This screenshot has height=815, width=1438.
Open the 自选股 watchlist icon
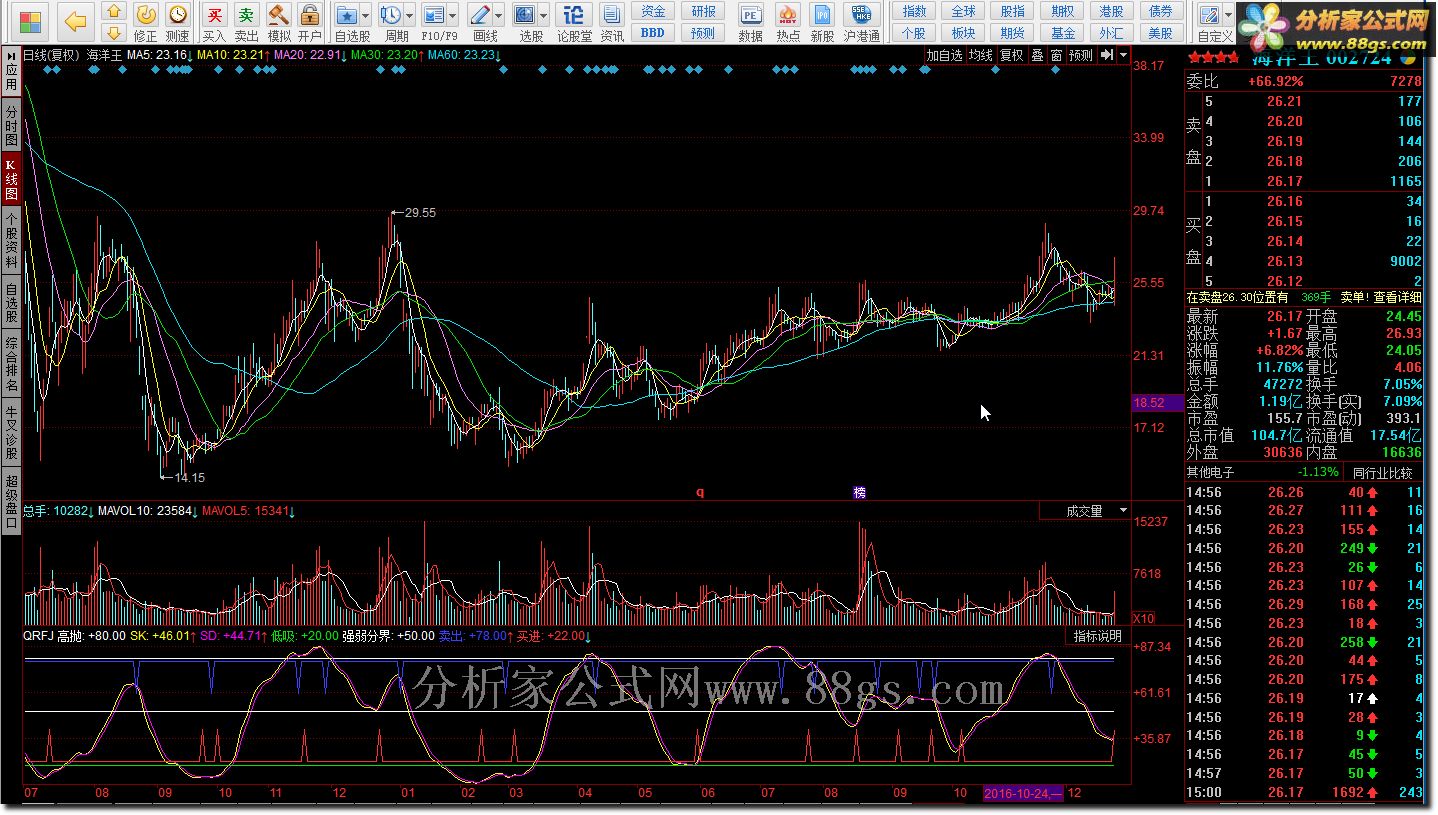[x=346, y=16]
